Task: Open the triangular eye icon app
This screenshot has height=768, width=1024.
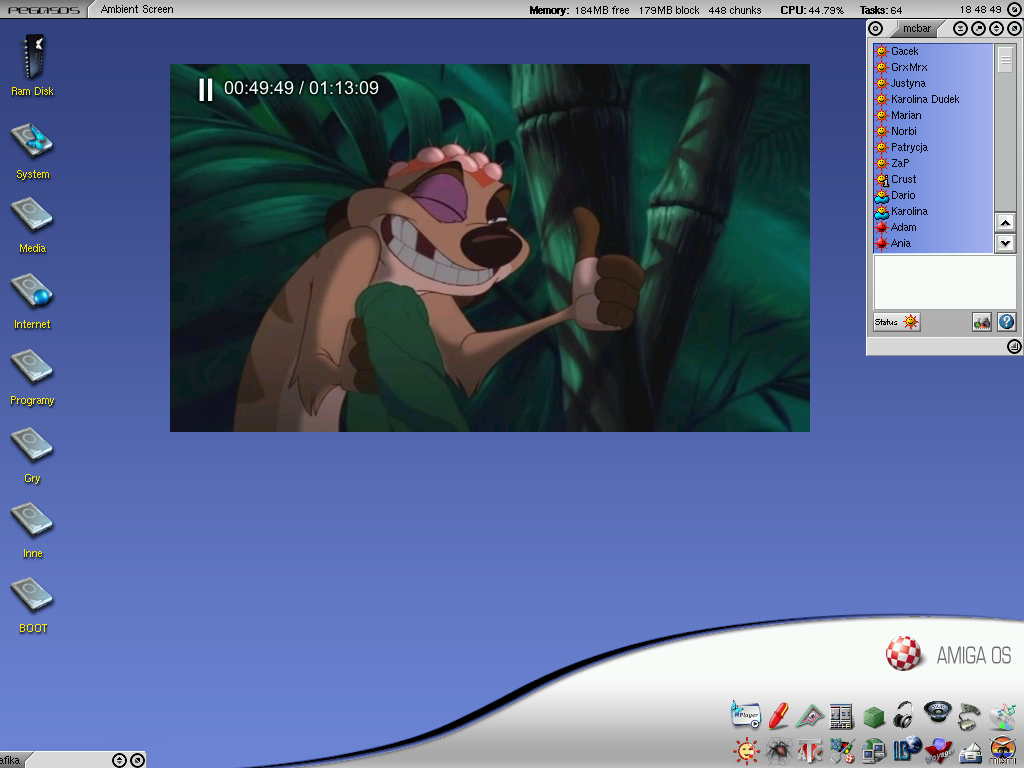Action: (810, 716)
